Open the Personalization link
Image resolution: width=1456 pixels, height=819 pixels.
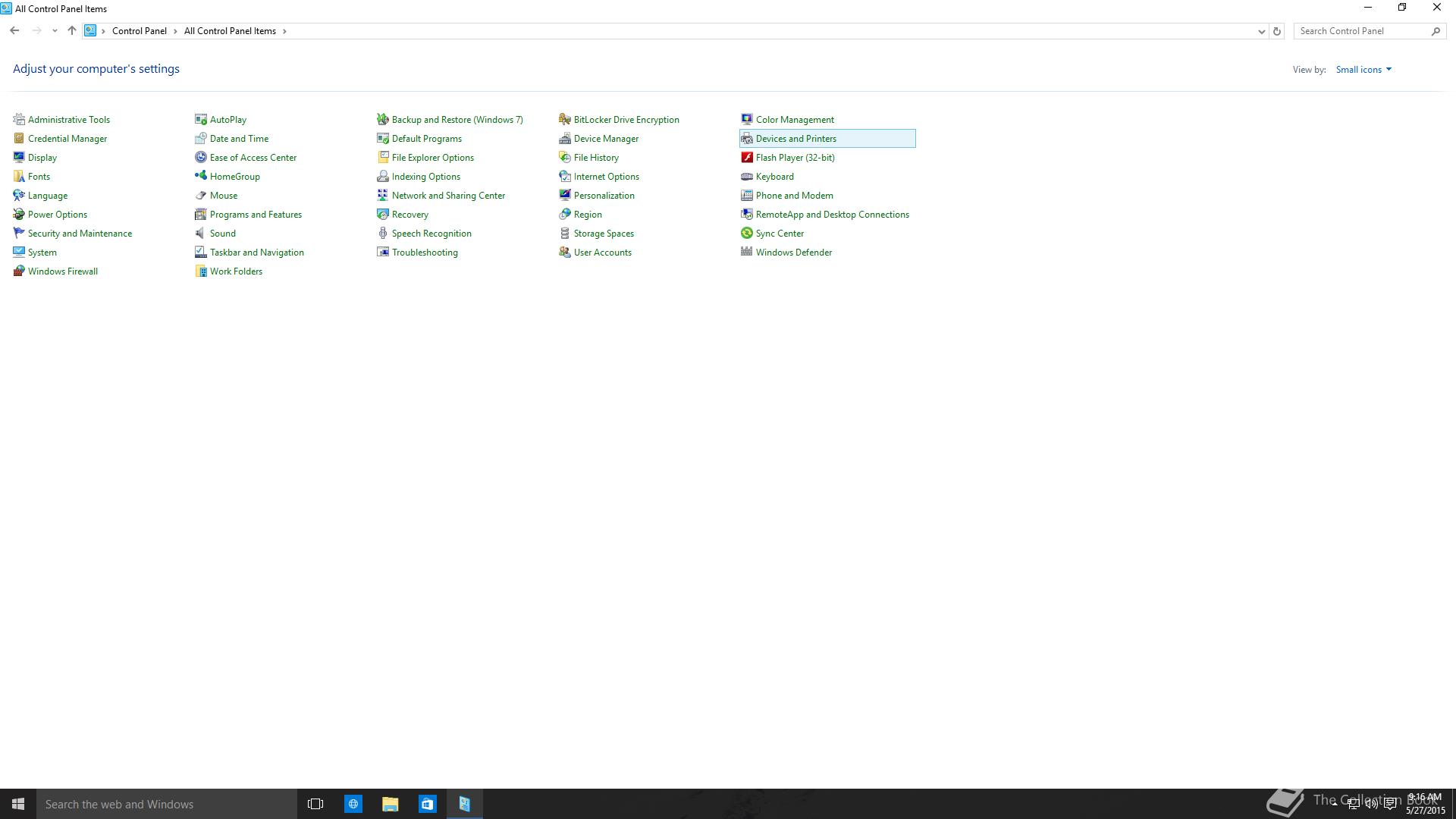click(x=604, y=196)
